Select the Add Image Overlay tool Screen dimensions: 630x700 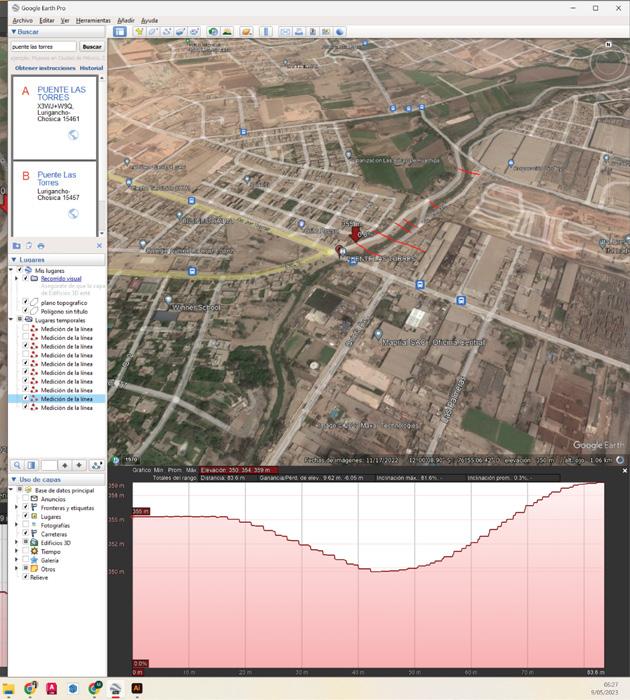point(180,32)
